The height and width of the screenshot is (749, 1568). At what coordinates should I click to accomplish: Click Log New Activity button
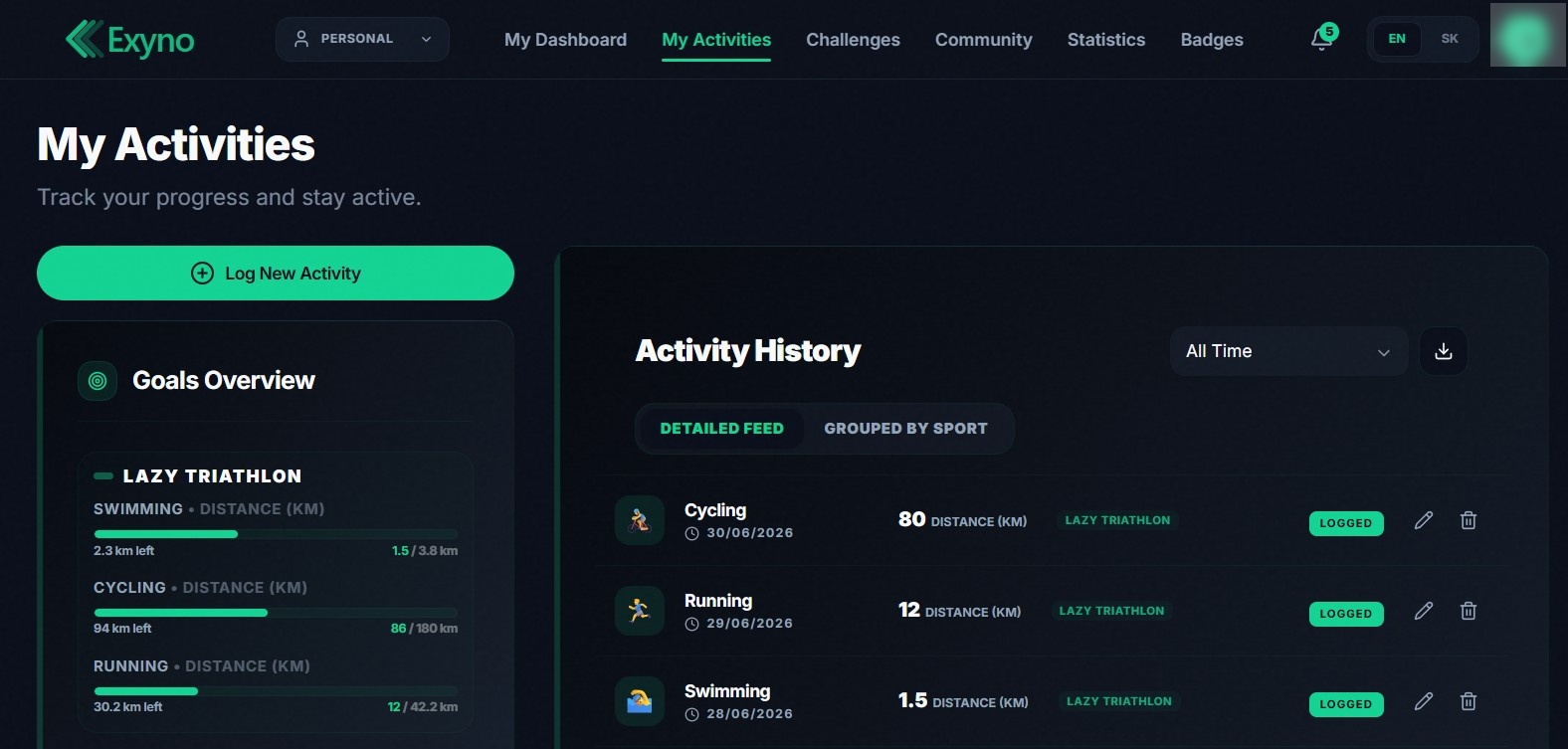point(276,274)
